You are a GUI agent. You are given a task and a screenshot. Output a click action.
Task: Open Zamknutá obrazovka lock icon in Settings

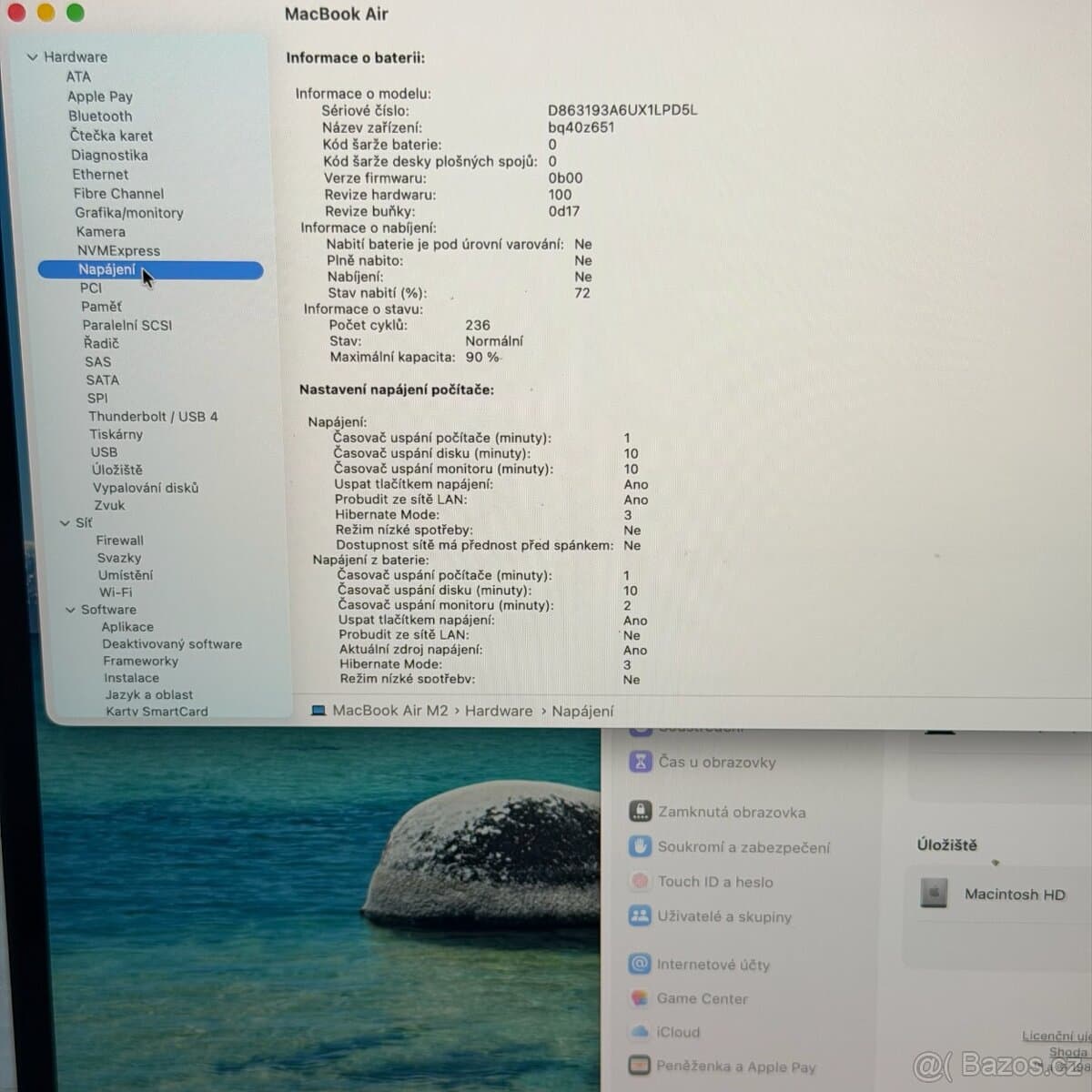[641, 812]
